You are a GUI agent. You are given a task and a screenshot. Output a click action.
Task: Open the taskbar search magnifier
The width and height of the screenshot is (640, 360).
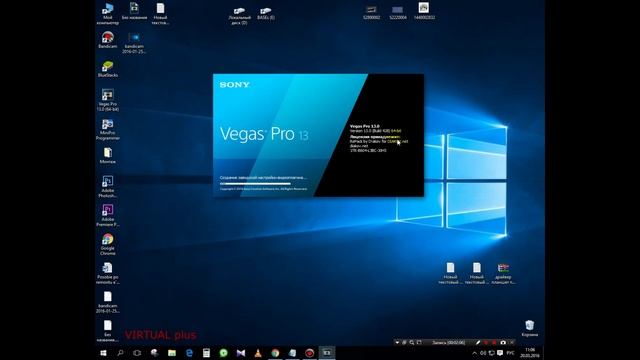tap(120, 353)
